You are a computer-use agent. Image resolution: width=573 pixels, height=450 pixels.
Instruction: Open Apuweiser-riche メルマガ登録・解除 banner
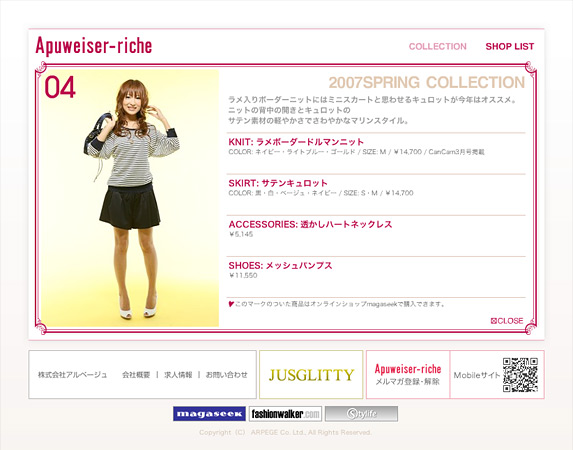(408, 375)
